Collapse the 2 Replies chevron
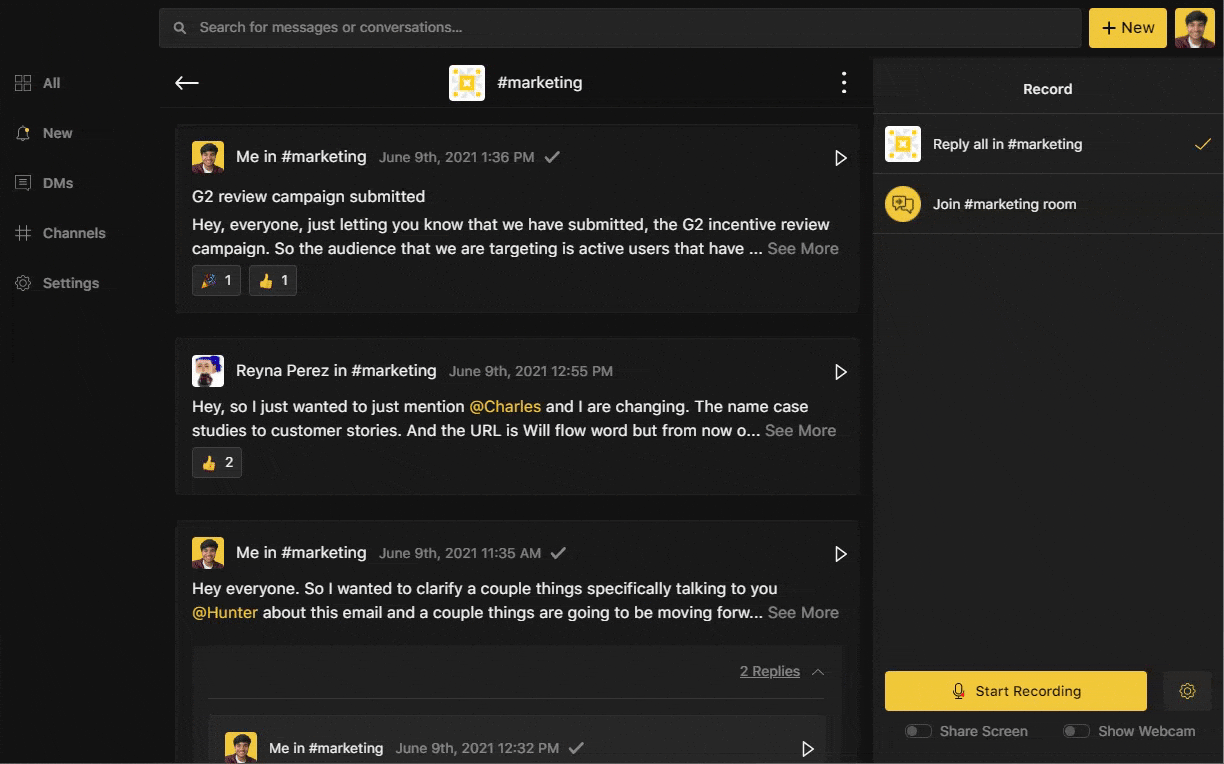Screen dimensions: 1224x764 [x=818, y=672]
